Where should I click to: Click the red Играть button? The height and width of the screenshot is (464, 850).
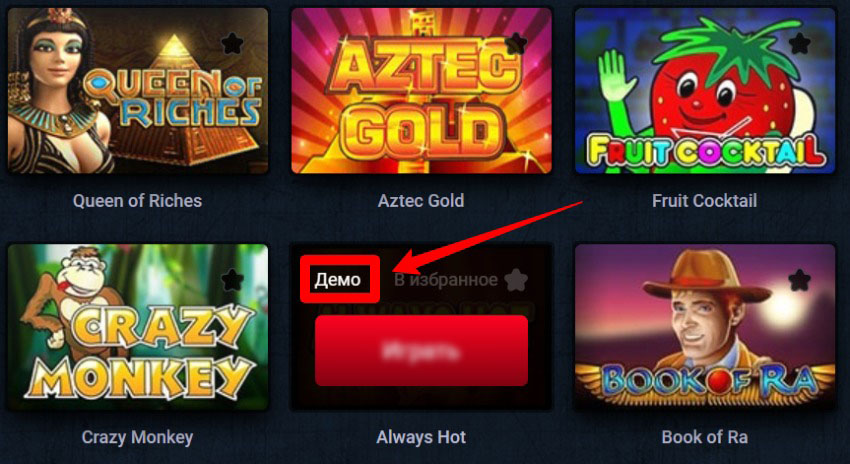point(421,351)
